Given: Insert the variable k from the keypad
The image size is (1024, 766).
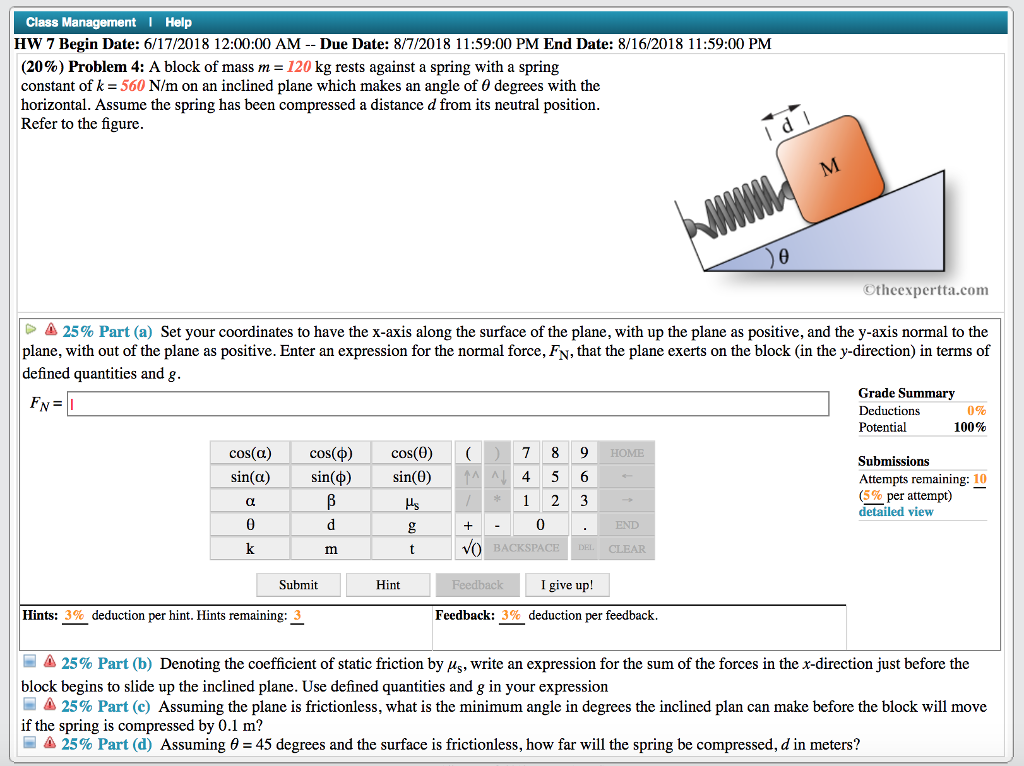Looking at the screenshot, I should 249,548.
